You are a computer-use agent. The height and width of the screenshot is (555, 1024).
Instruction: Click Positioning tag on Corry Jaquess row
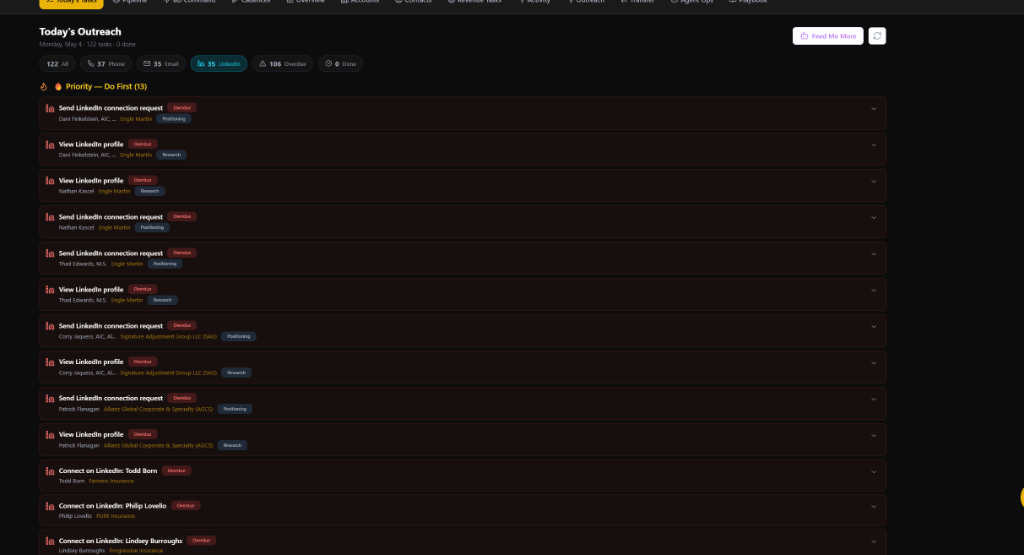click(x=238, y=336)
